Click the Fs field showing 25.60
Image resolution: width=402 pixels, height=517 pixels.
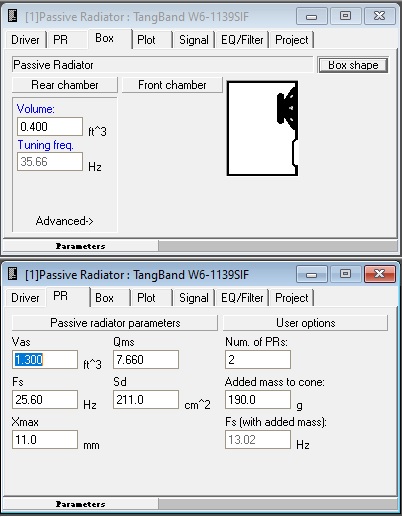[x=45, y=400]
